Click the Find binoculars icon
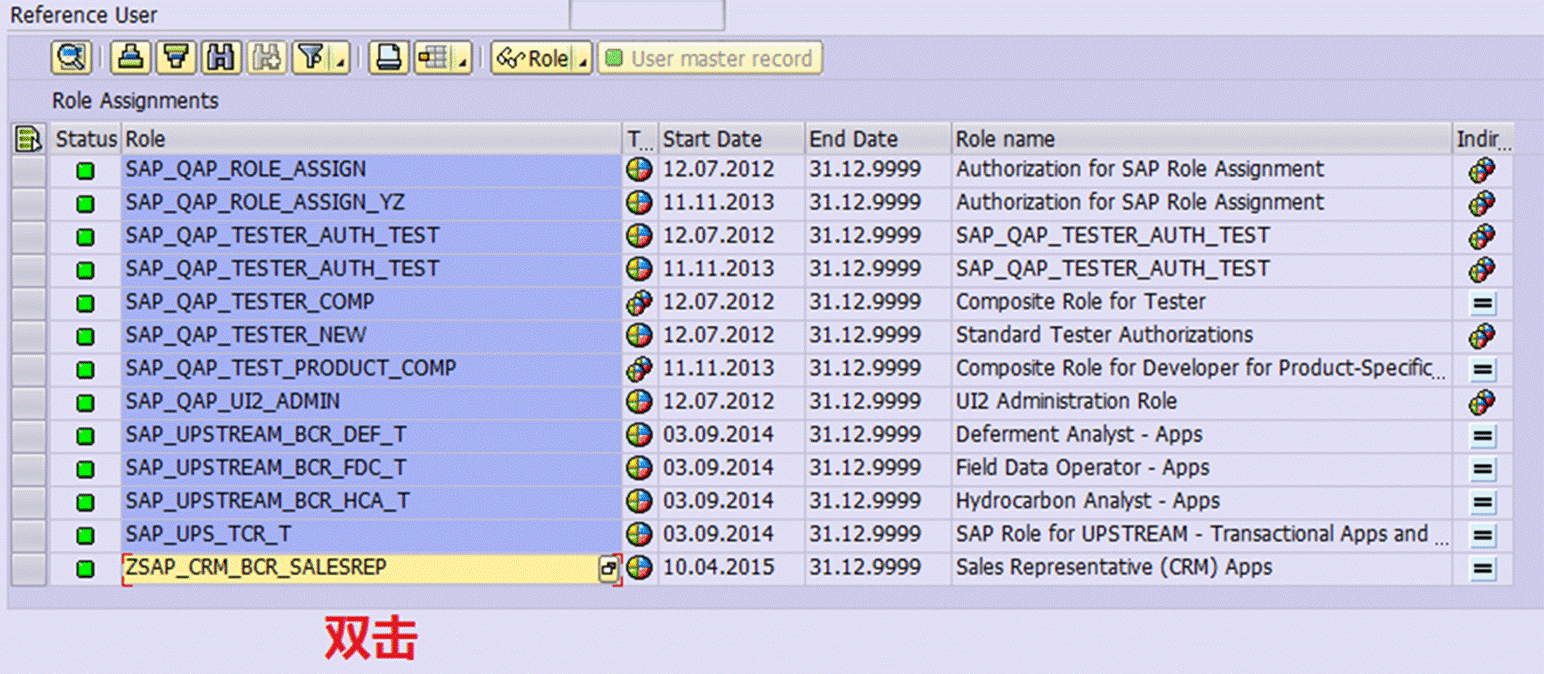Screen dimensions: 1544x674 click(222, 58)
